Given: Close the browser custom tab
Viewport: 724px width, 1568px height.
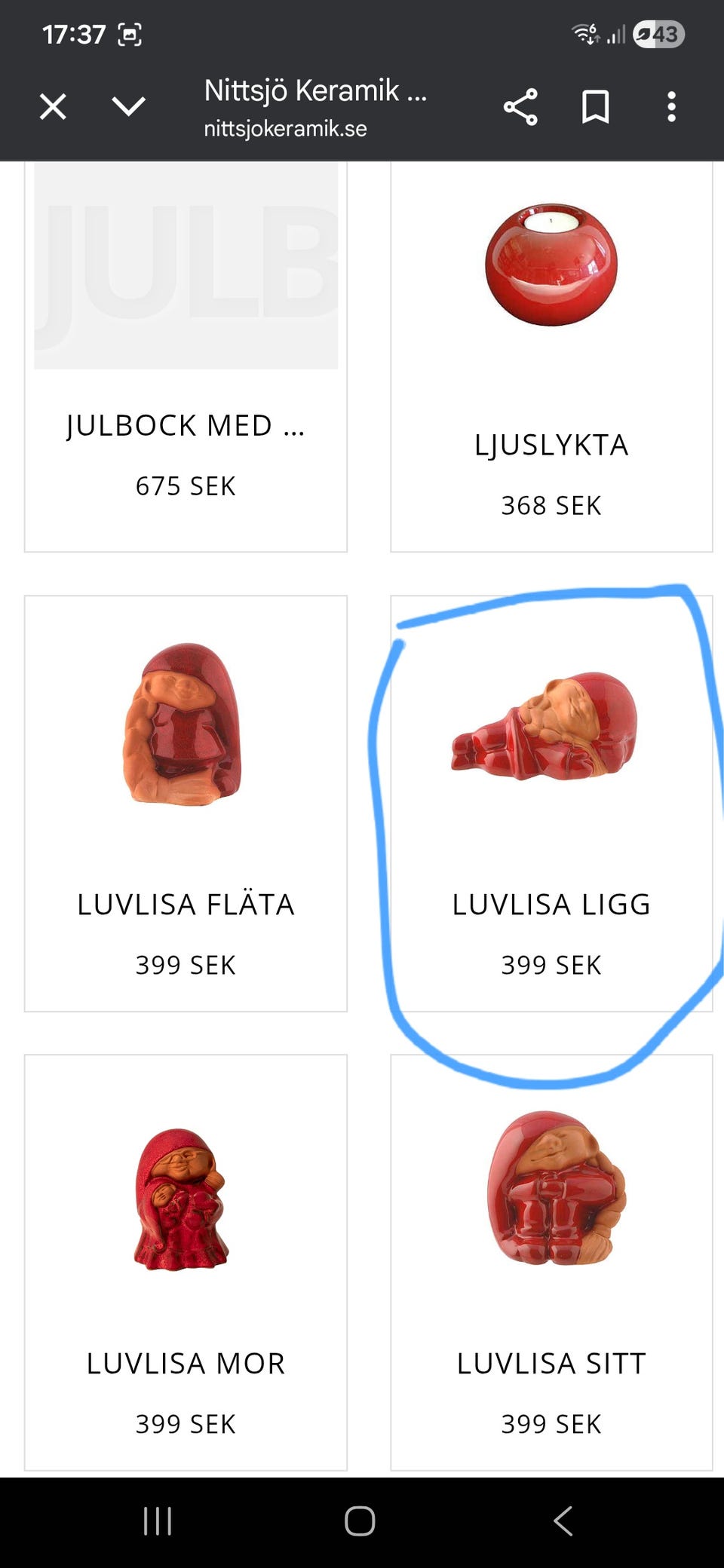Looking at the screenshot, I should click(53, 106).
